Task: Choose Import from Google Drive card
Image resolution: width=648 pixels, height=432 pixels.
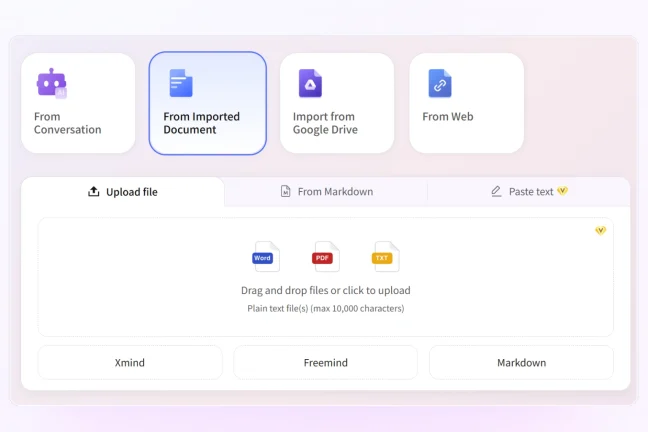Action: pos(337,103)
